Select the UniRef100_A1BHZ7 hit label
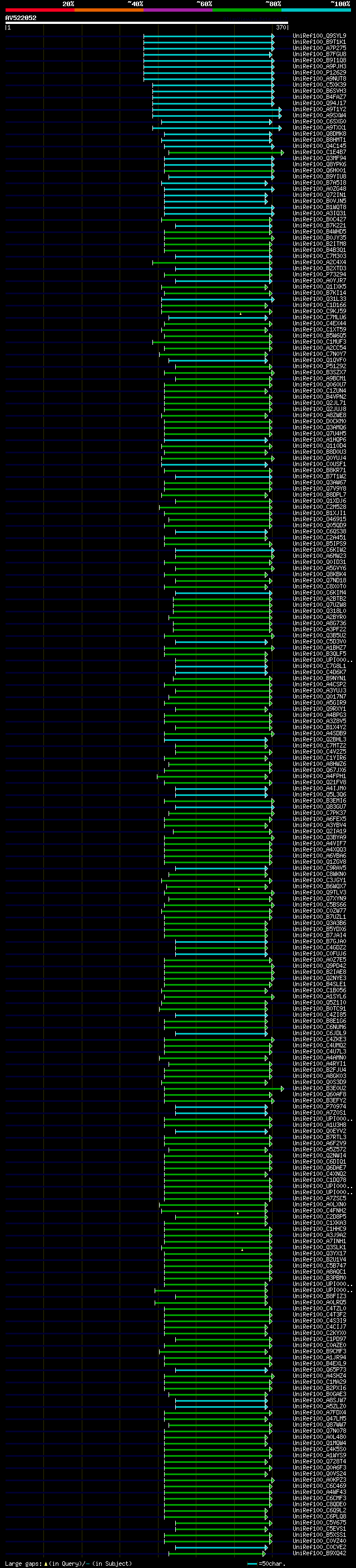Image resolution: width=356 pixels, height=1568 pixels. click(x=319, y=647)
